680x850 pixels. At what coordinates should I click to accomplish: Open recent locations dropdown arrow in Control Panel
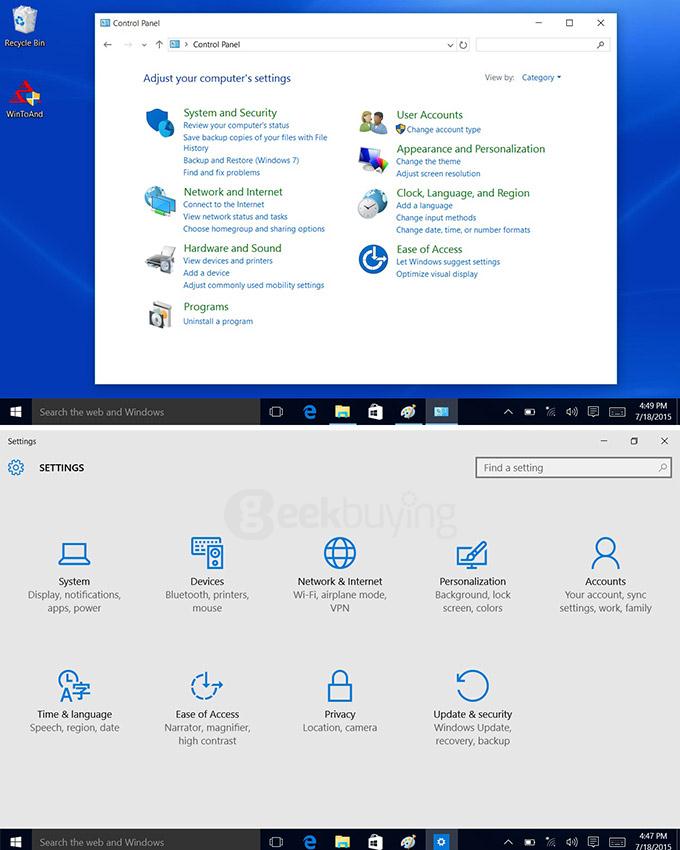pos(144,45)
